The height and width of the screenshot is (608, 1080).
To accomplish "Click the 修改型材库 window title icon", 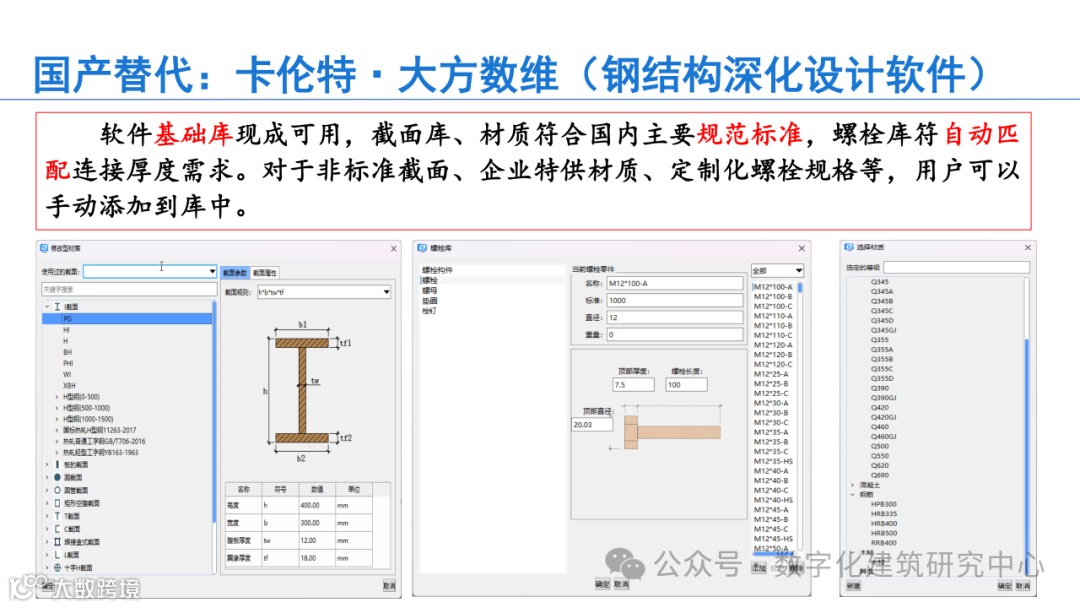I will pos(44,248).
